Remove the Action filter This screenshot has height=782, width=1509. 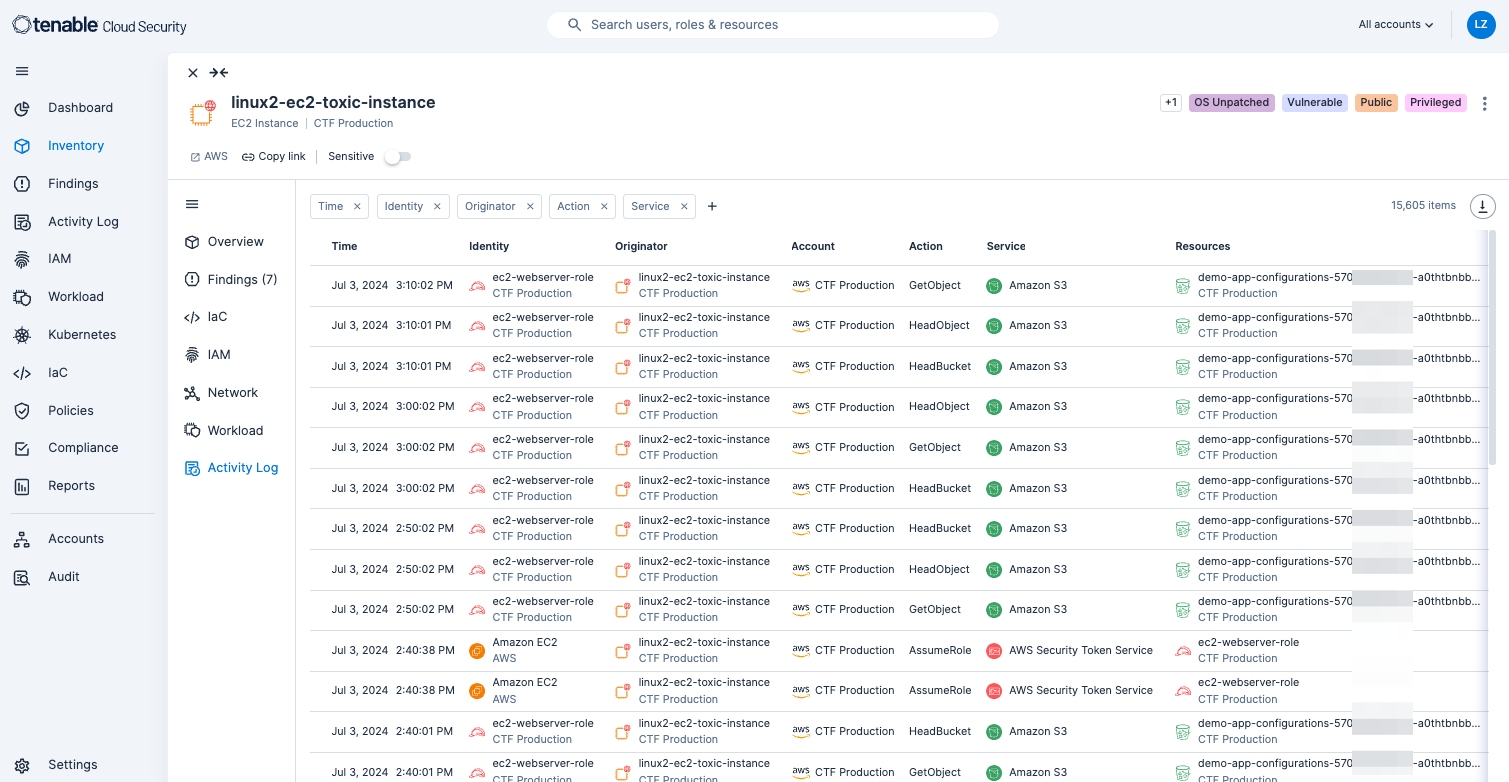604,206
